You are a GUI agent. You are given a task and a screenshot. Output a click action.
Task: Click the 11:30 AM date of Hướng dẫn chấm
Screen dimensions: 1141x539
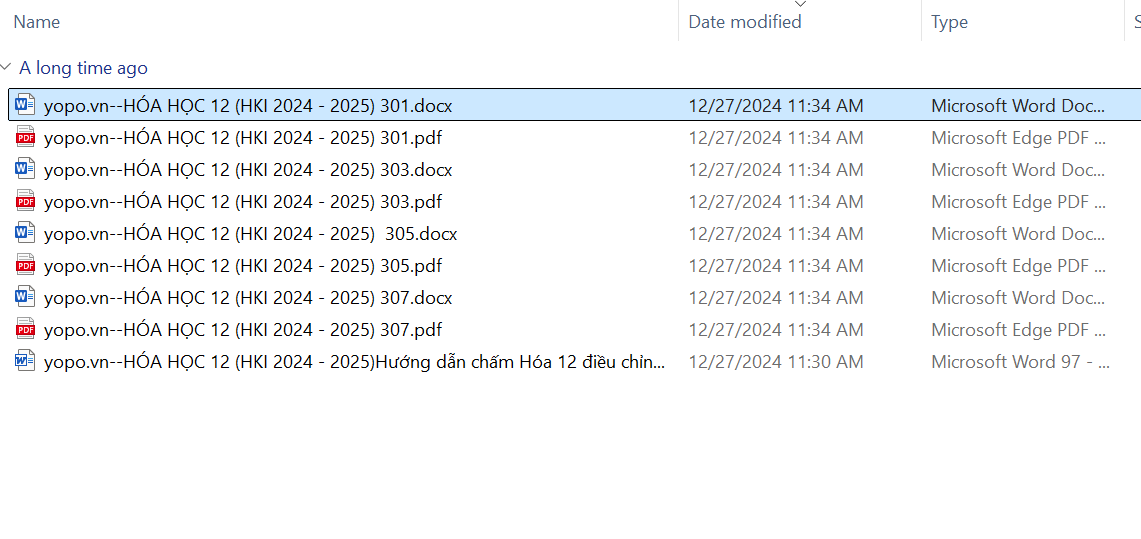(x=776, y=361)
